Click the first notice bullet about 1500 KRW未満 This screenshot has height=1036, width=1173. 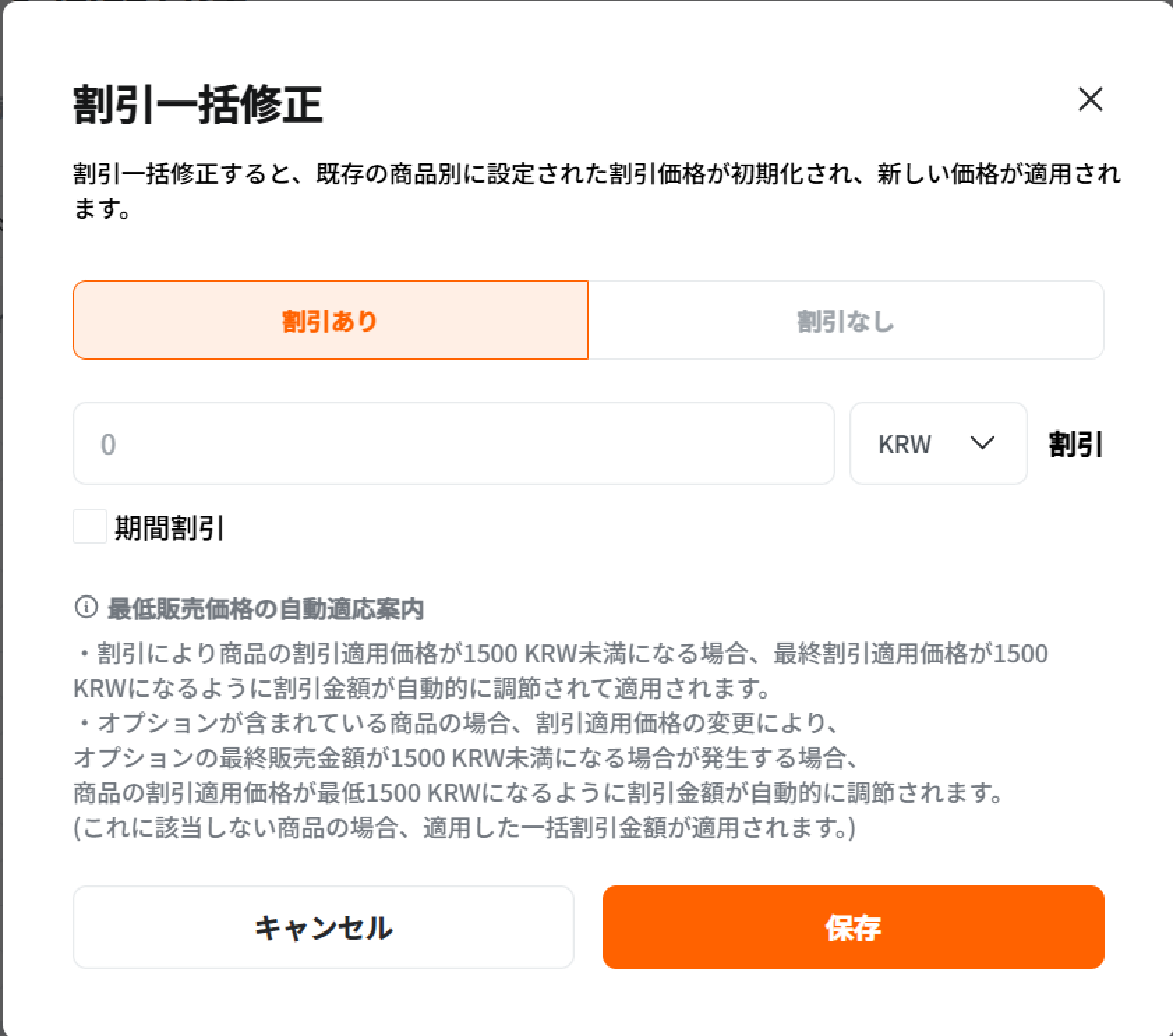click(x=561, y=654)
